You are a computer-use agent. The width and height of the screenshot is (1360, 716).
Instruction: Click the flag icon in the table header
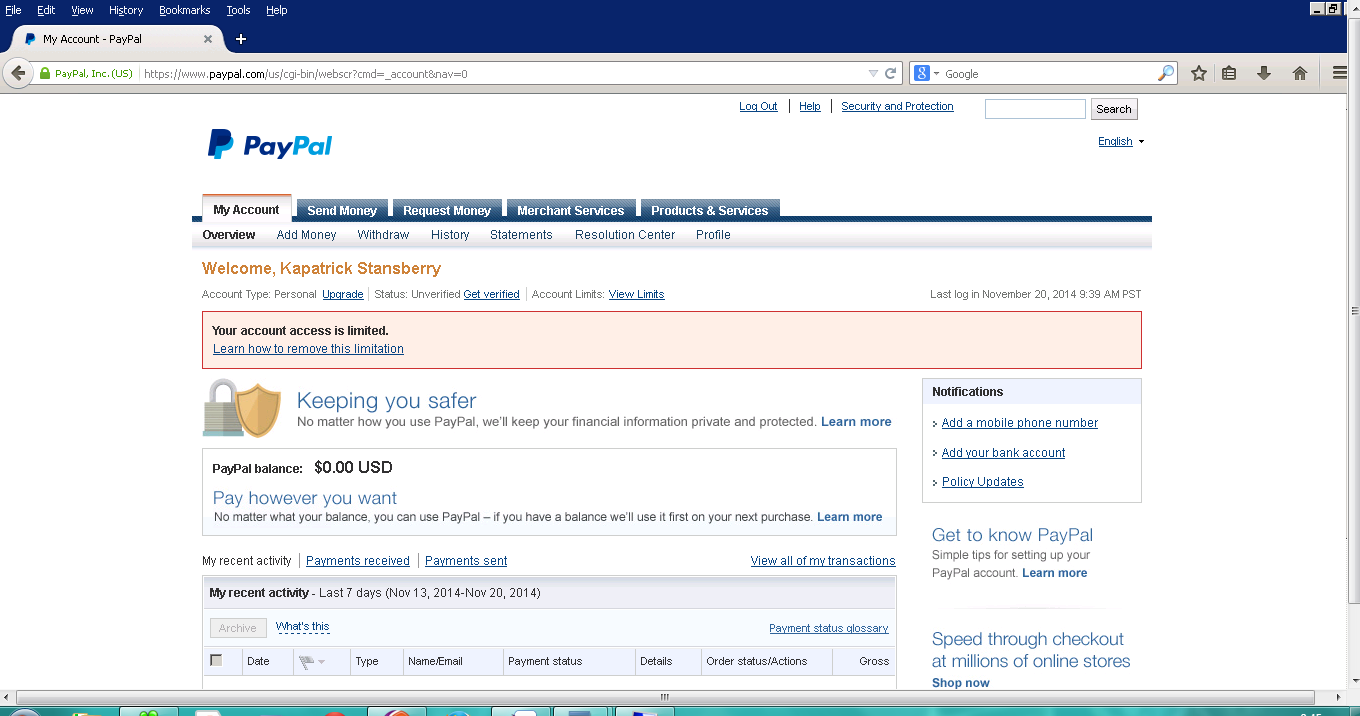pyautogui.click(x=307, y=661)
